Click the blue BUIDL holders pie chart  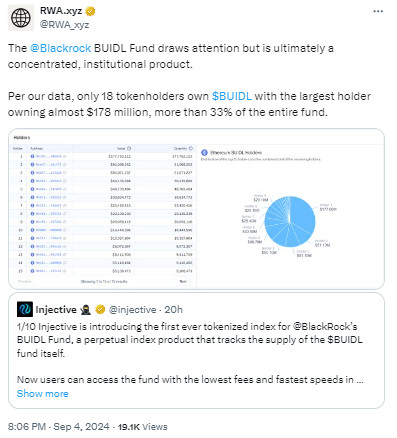[290, 222]
